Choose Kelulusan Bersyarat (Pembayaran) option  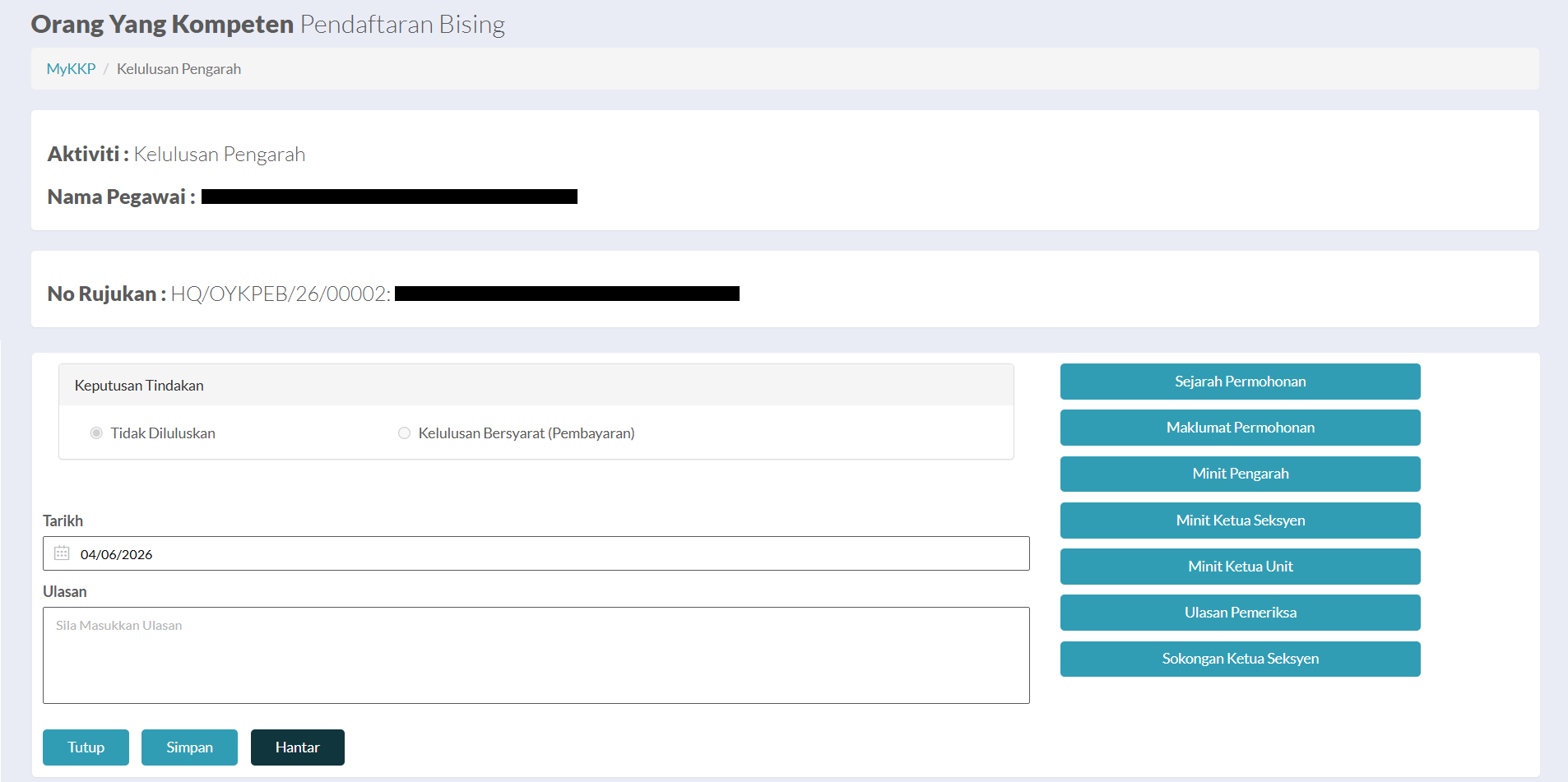click(x=404, y=433)
